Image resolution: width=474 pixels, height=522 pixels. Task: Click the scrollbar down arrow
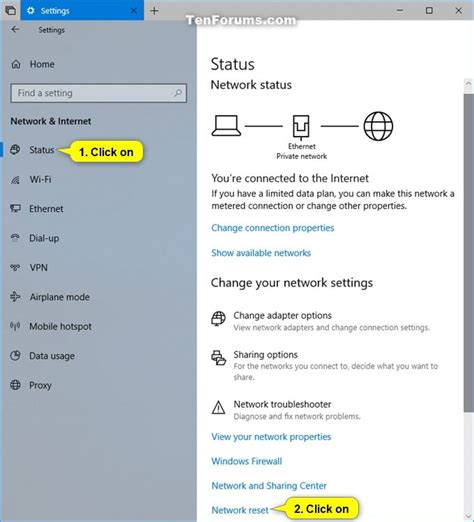468,515
